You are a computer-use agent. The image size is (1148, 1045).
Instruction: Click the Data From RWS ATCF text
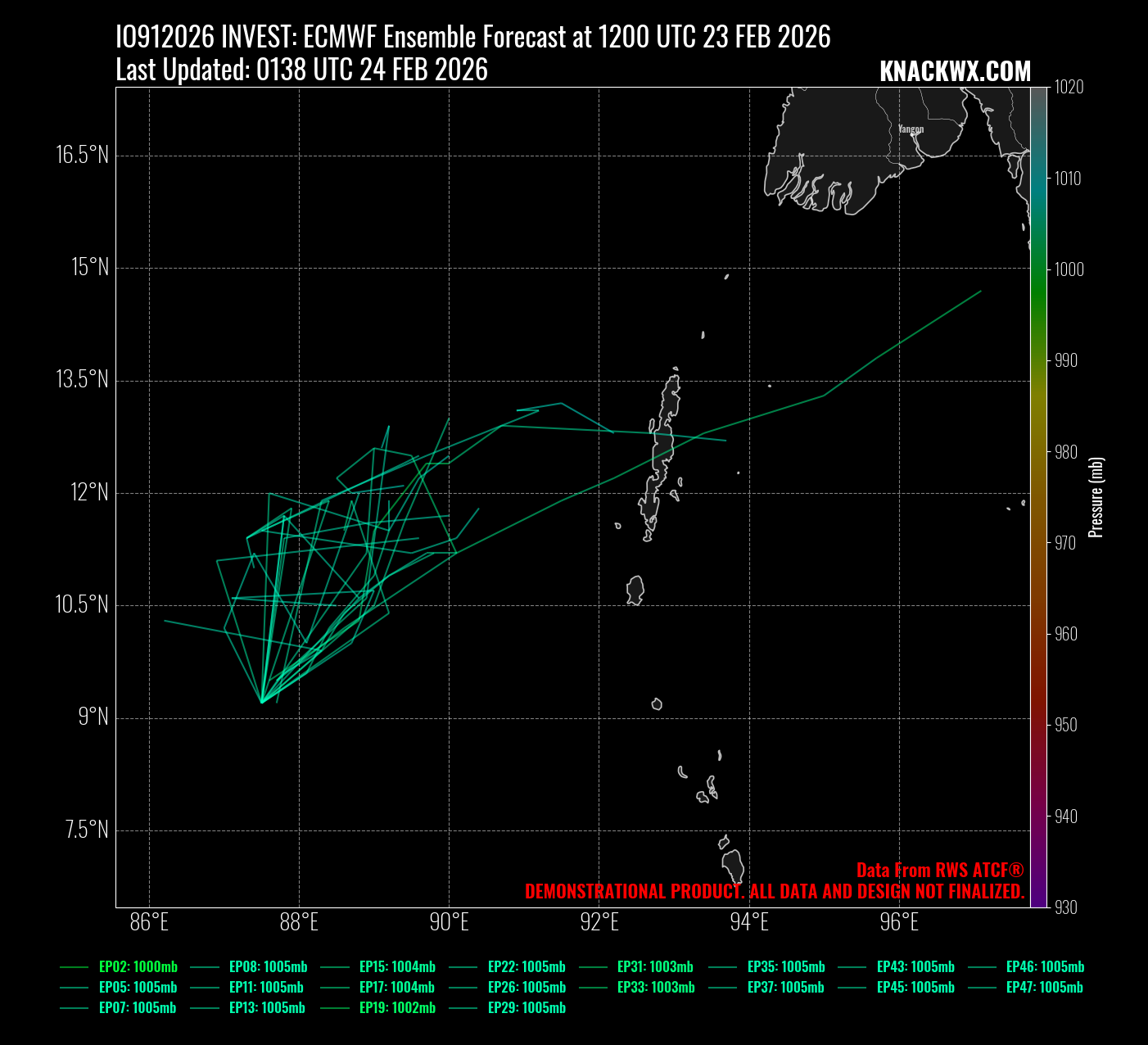939,870
